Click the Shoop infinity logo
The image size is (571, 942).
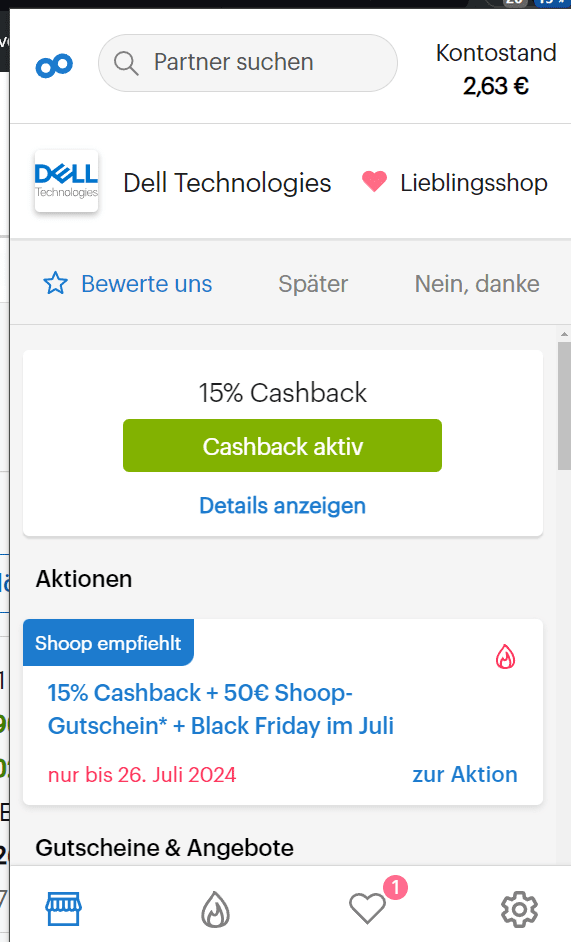tap(54, 65)
